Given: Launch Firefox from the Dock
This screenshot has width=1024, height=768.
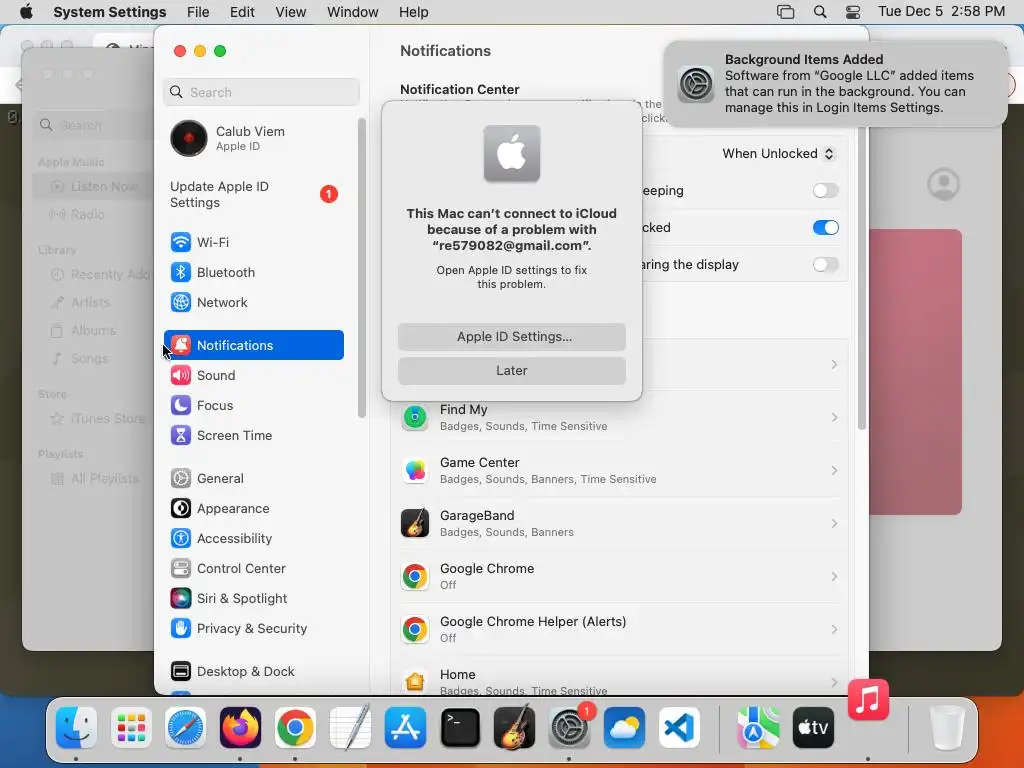Looking at the screenshot, I should (240, 728).
